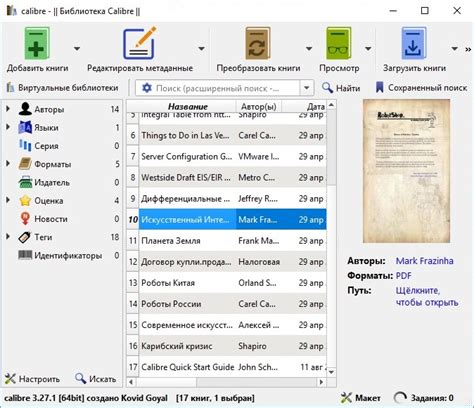
Task: Open the Mark Frazinha author link
Action: pos(424,261)
